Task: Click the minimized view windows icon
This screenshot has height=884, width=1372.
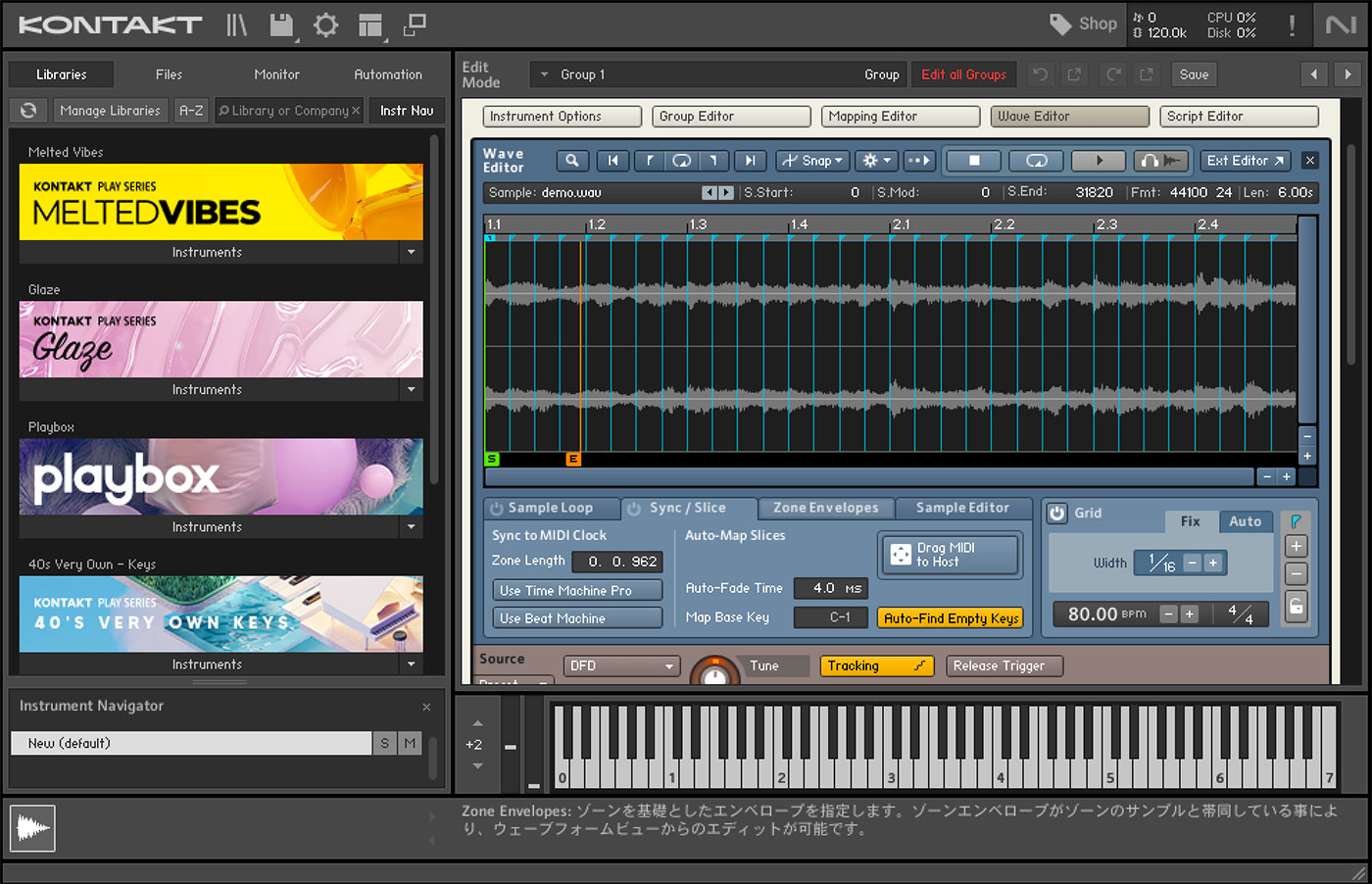Action: [416, 25]
